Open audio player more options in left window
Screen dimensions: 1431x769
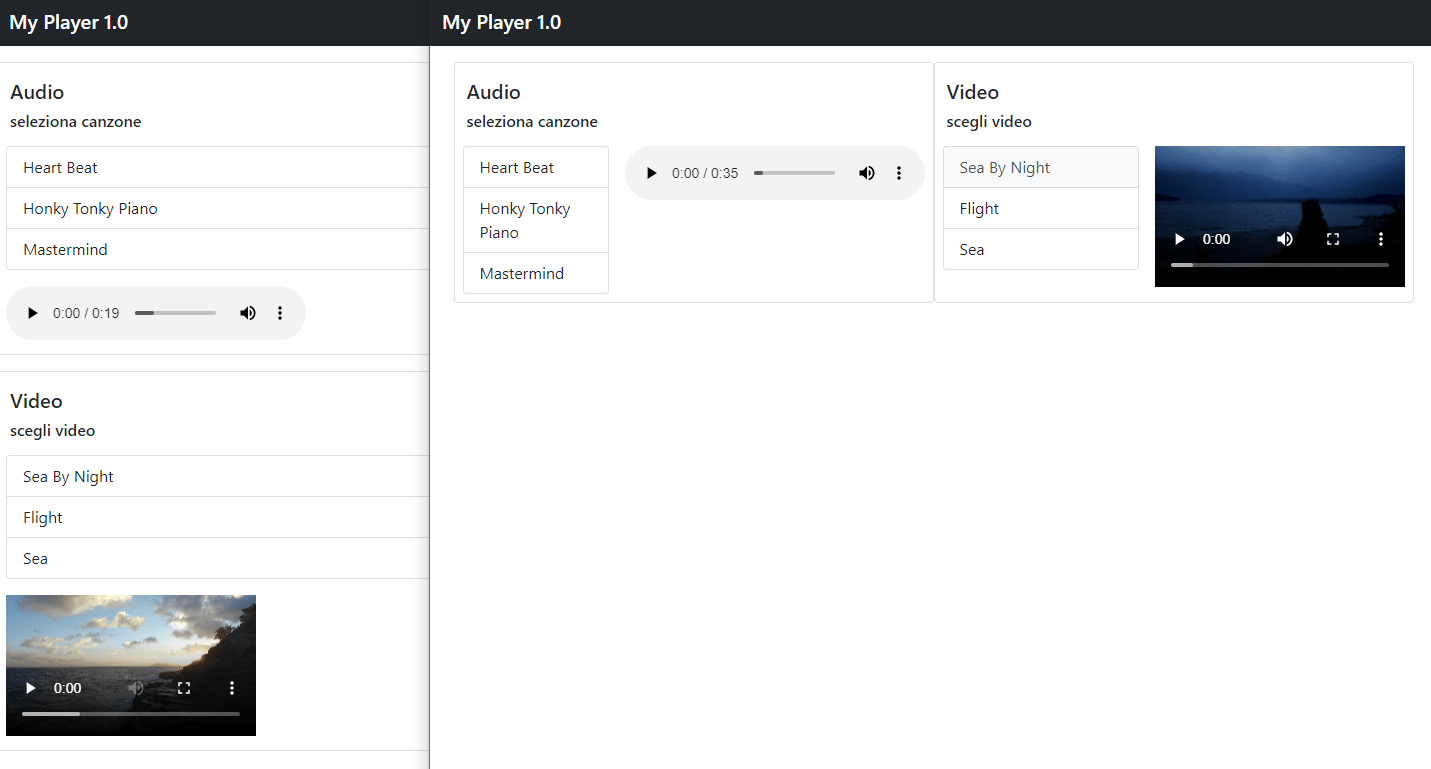[x=280, y=313]
